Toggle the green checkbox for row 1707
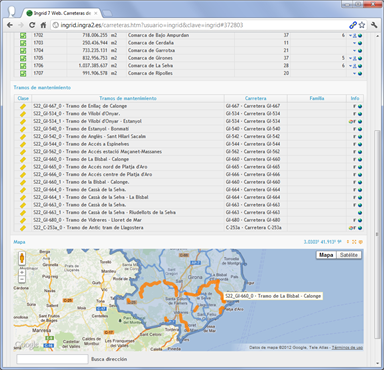This screenshot has height=370, width=384. point(23,73)
